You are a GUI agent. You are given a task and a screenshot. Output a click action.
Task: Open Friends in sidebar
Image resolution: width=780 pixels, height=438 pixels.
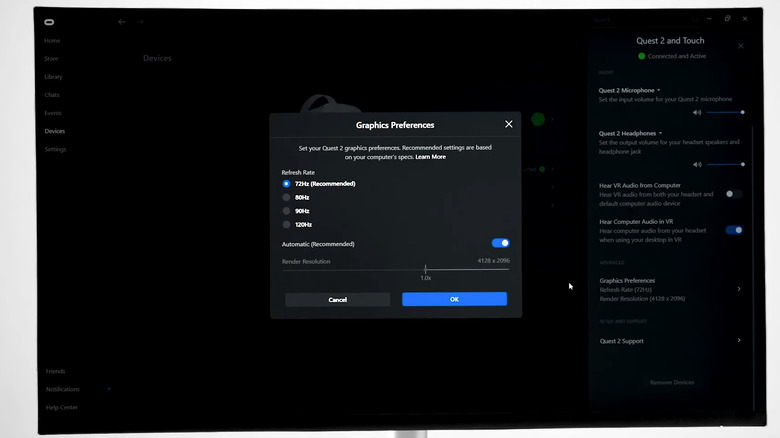tap(55, 371)
